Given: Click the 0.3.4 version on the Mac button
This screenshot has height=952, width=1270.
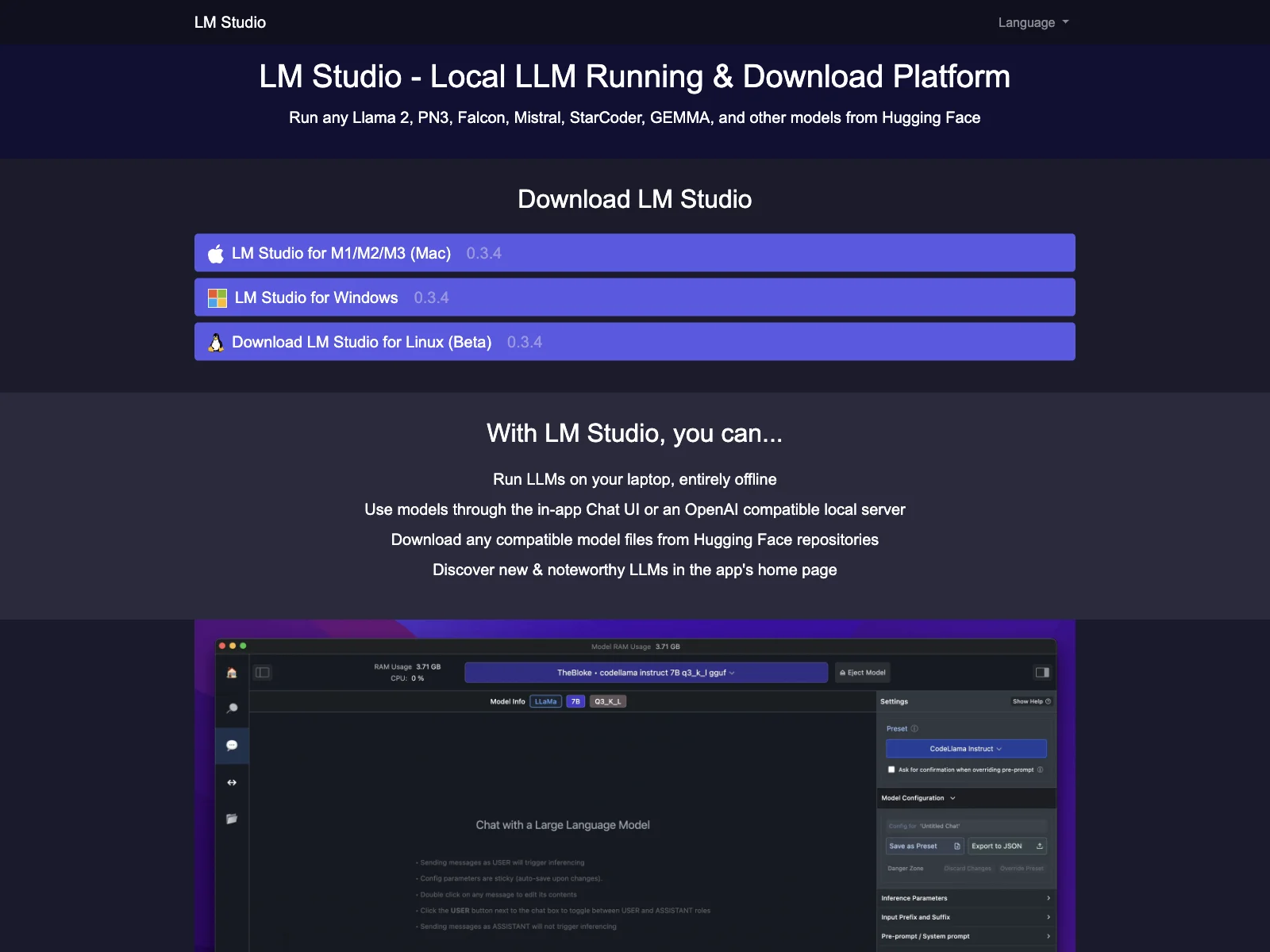Looking at the screenshot, I should pos(483,253).
